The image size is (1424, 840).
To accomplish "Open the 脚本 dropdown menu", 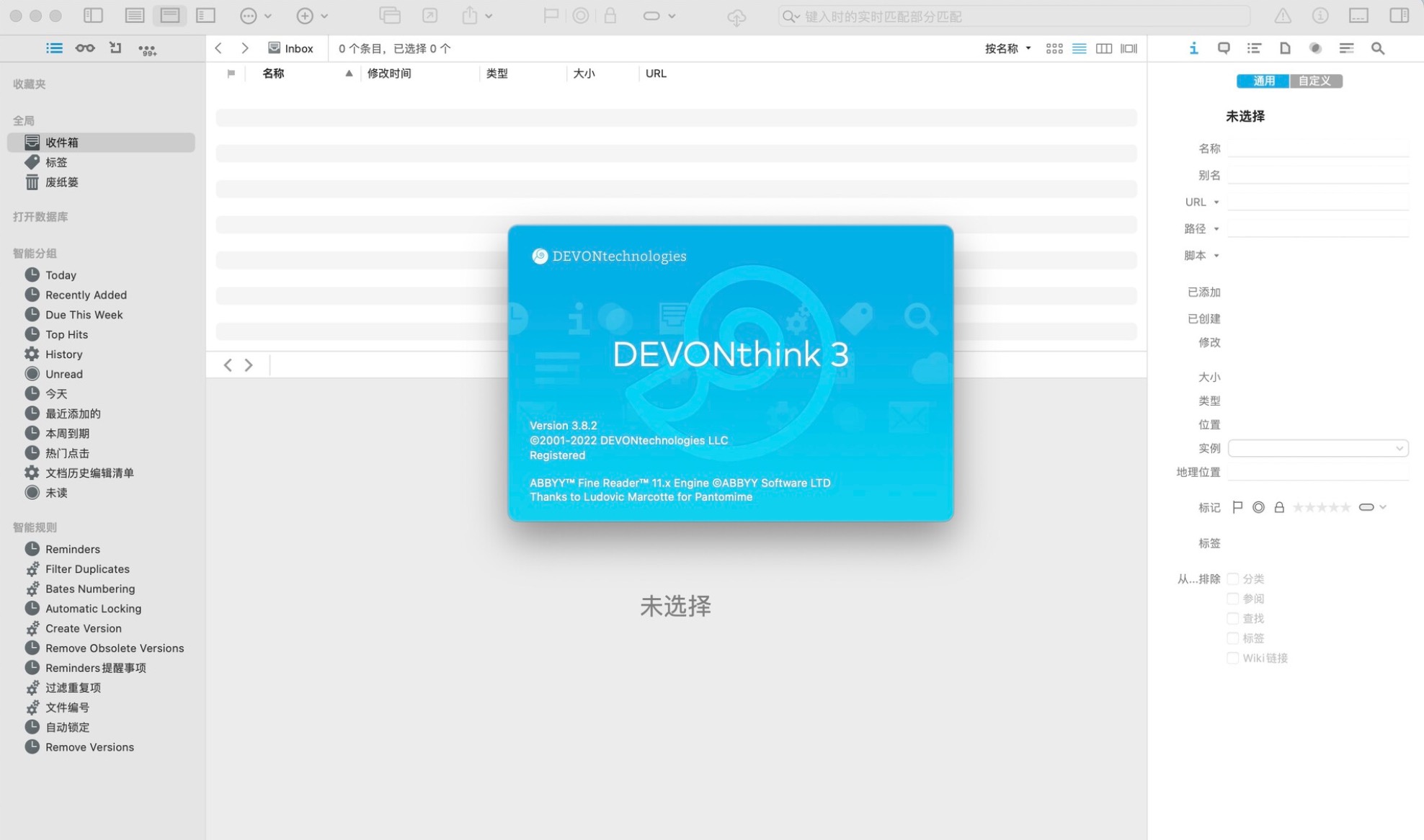I will click(x=1218, y=255).
